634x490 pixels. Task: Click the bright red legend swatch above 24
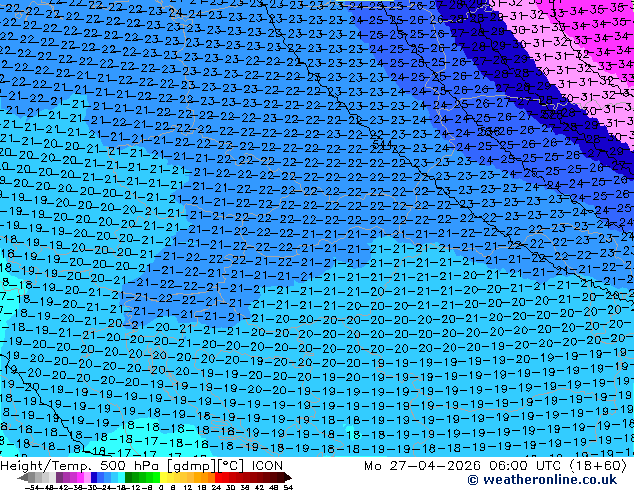click(x=218, y=477)
